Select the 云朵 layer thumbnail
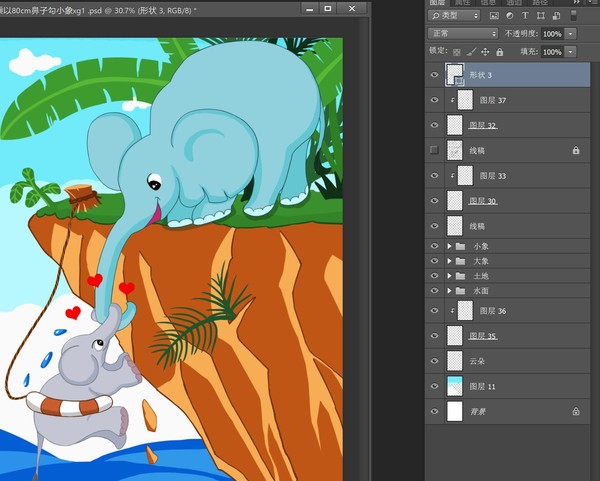Screen dimensions: 600x481 pyautogui.click(x=455, y=361)
